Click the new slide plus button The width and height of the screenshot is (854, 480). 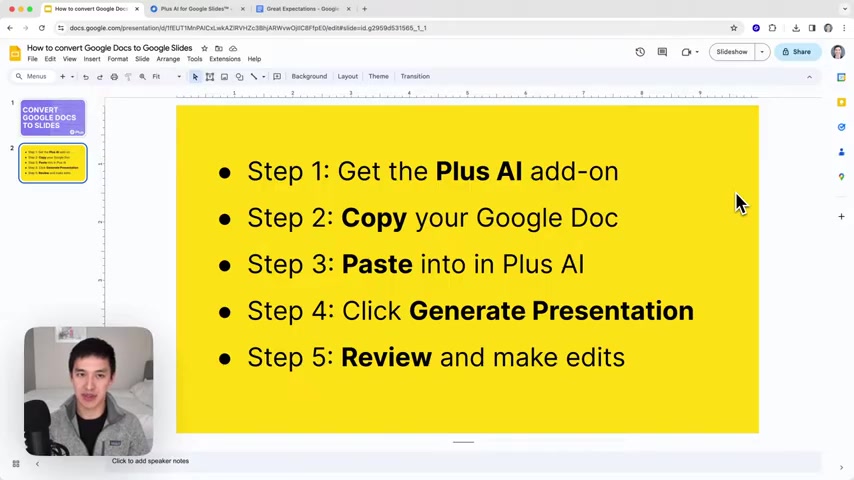(x=63, y=77)
